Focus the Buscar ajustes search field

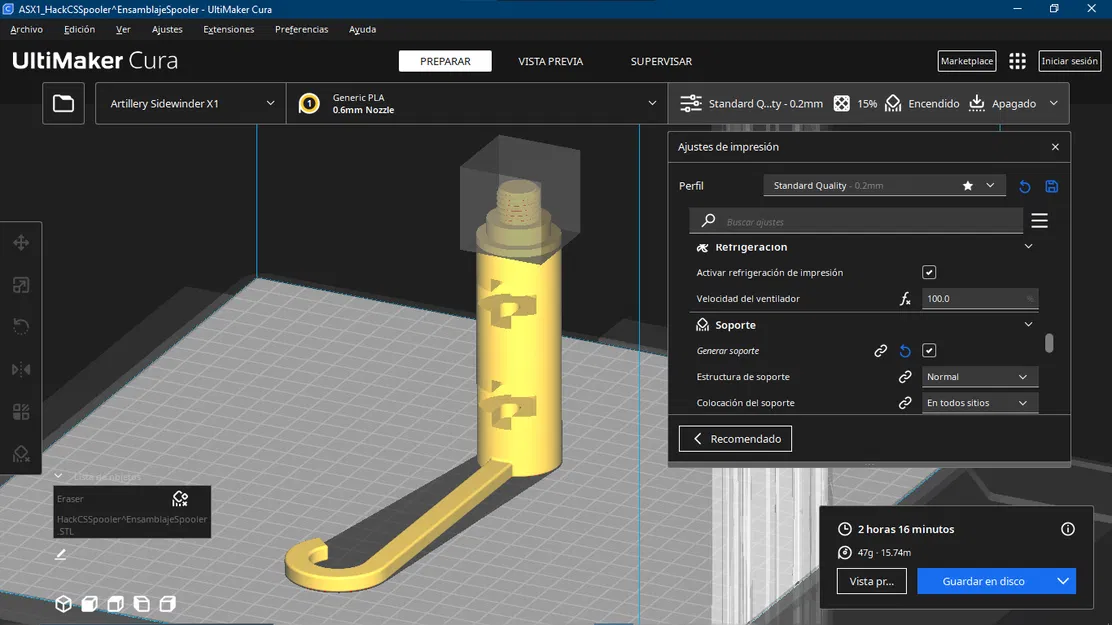pyautogui.click(x=856, y=221)
